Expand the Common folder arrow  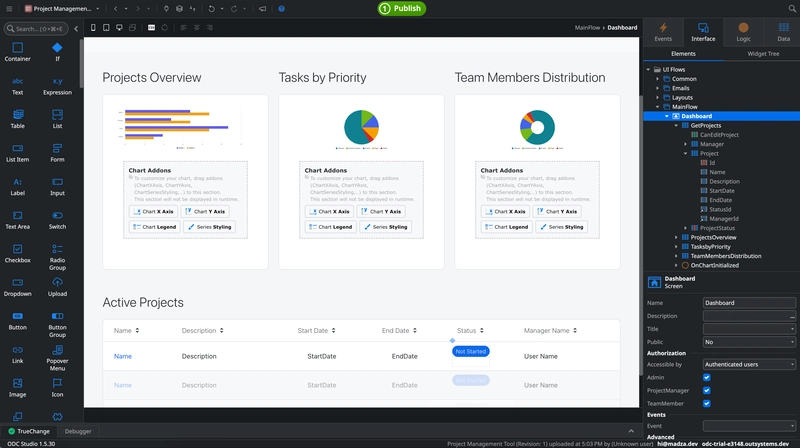658,79
